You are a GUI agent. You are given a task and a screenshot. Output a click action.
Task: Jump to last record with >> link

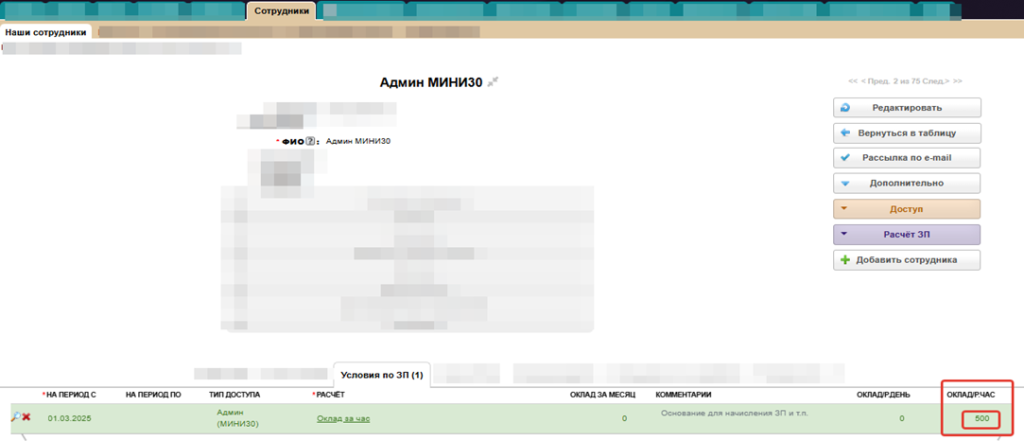click(x=958, y=81)
